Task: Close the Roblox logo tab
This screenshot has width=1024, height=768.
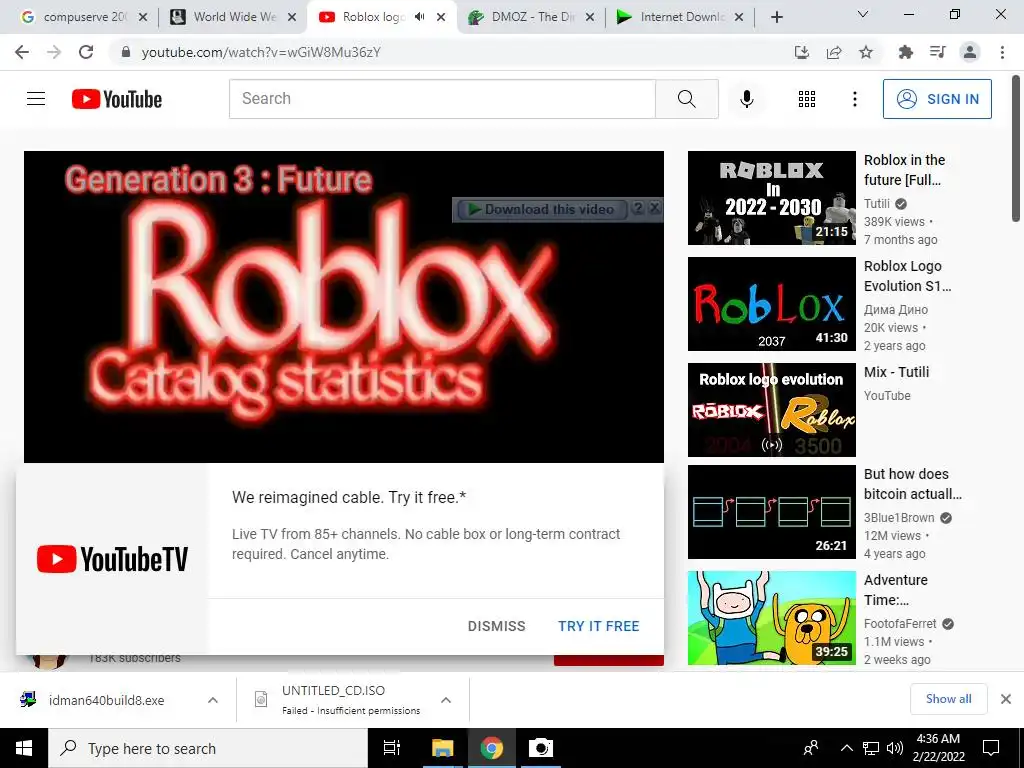Action: [x=441, y=17]
